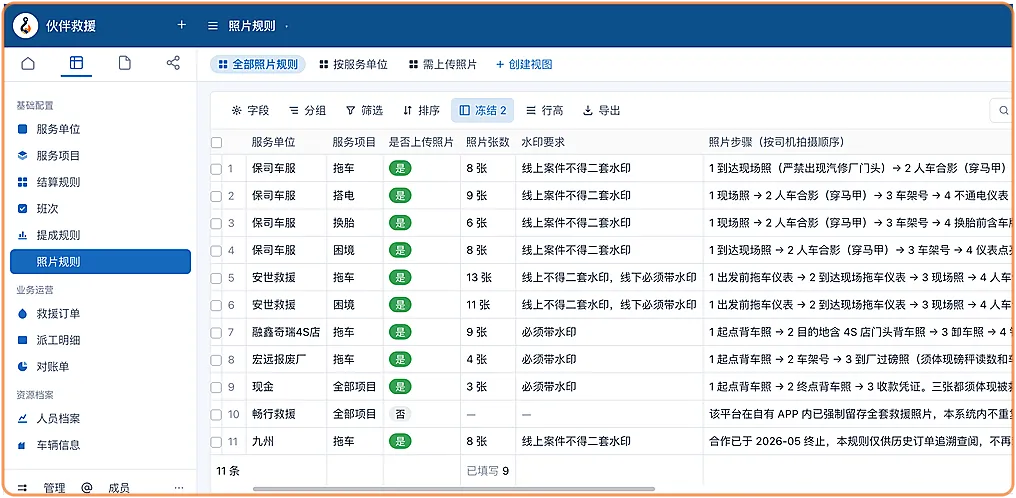Viewport: 1016px width, 498px height.
Task: Click the 对账单 pie chart icon
Action: coord(23,367)
